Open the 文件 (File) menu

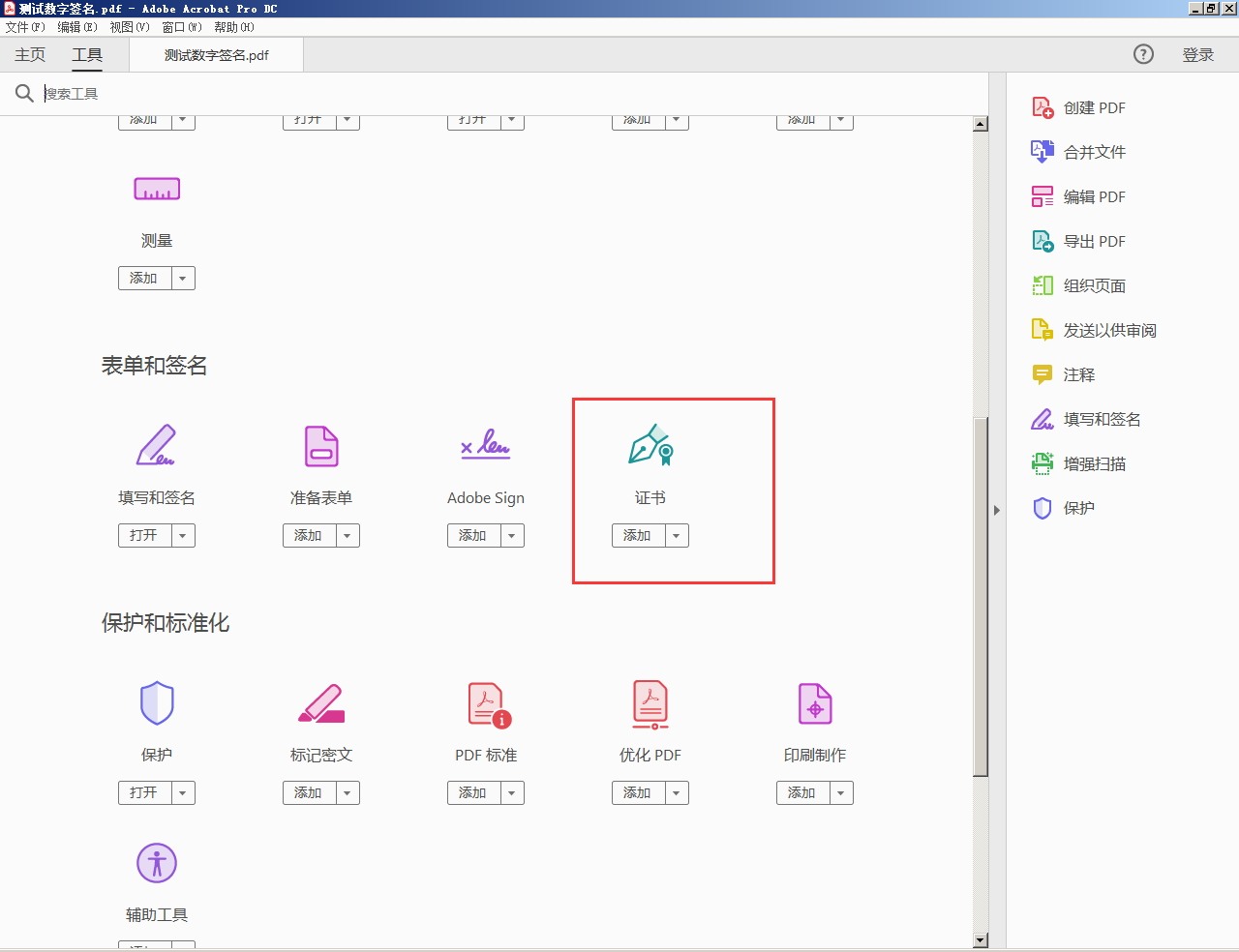pos(25,27)
